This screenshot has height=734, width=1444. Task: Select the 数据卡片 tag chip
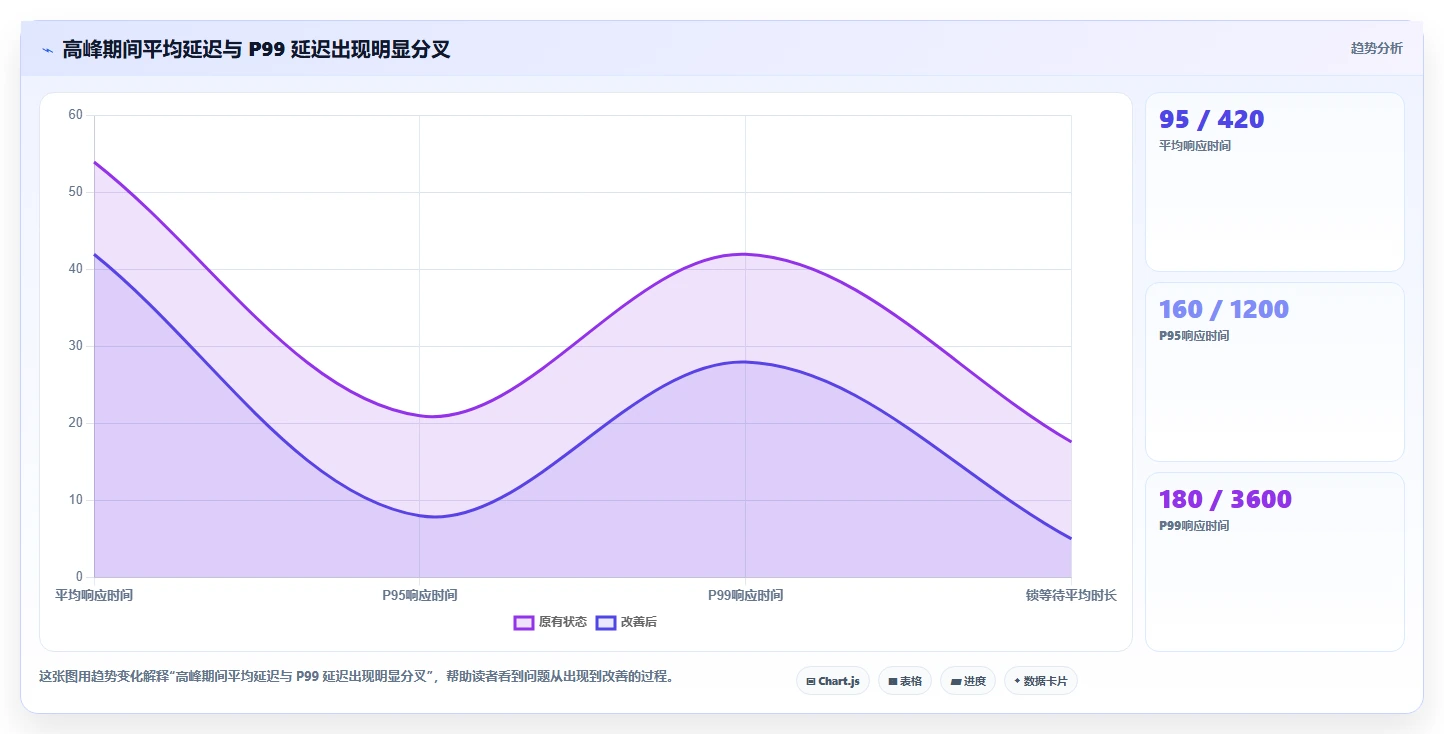(x=1041, y=681)
